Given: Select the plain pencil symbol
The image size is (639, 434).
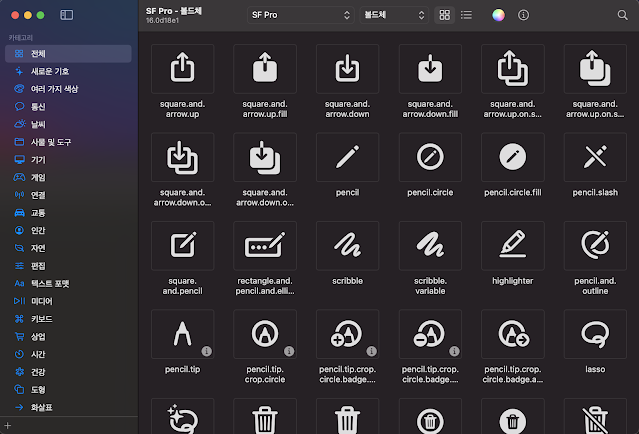Looking at the screenshot, I should pyautogui.click(x=347, y=157).
